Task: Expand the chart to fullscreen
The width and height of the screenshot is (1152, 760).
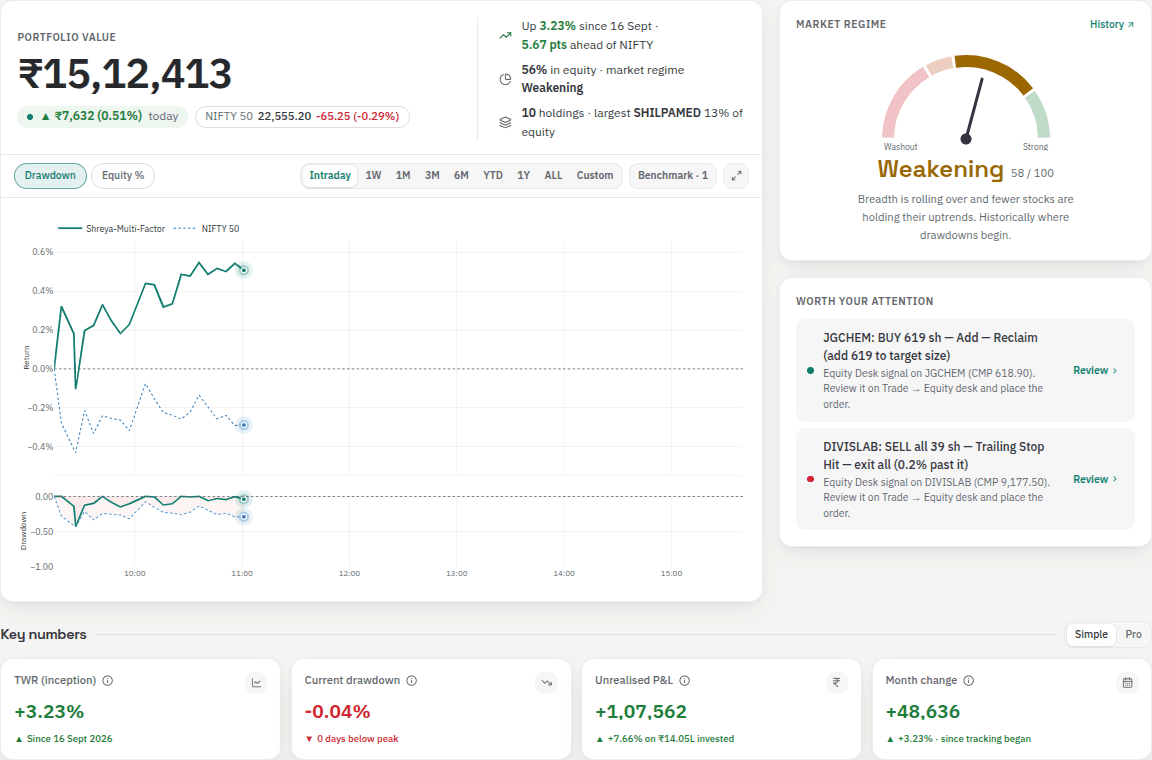Action: click(x=736, y=176)
